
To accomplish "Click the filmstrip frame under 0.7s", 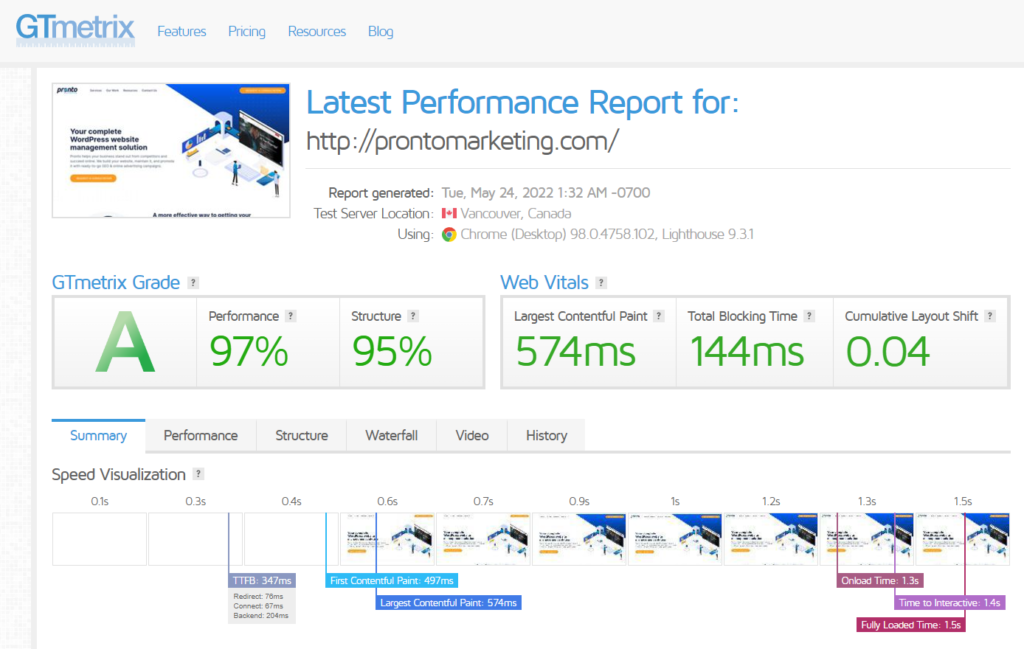I will coord(483,539).
